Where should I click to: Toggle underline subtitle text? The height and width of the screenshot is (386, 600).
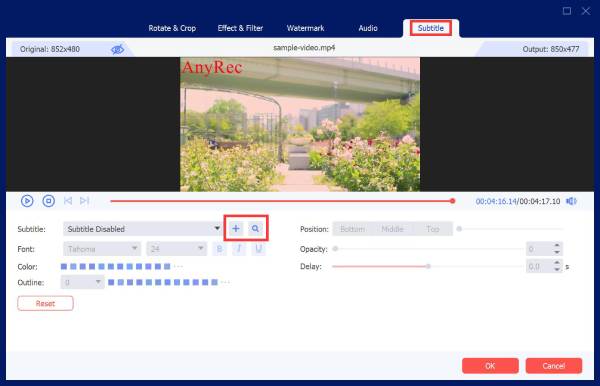(259, 249)
